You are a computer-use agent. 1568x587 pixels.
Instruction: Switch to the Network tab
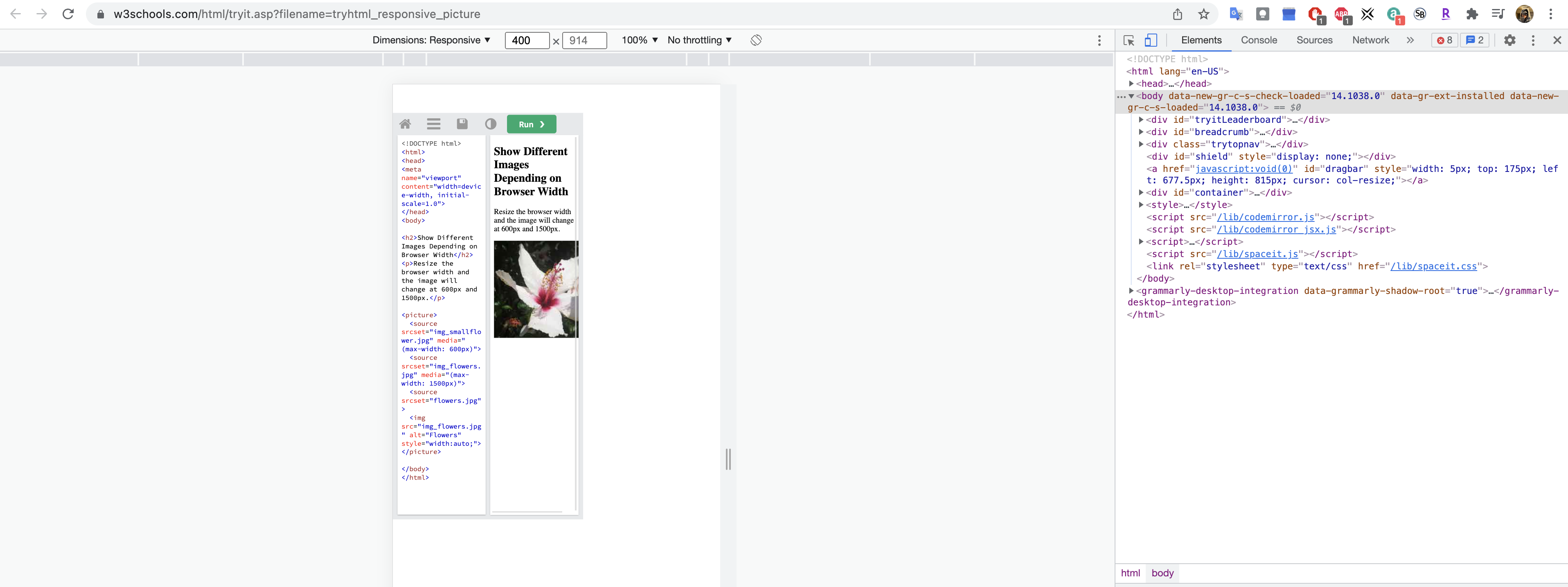[x=1370, y=40]
